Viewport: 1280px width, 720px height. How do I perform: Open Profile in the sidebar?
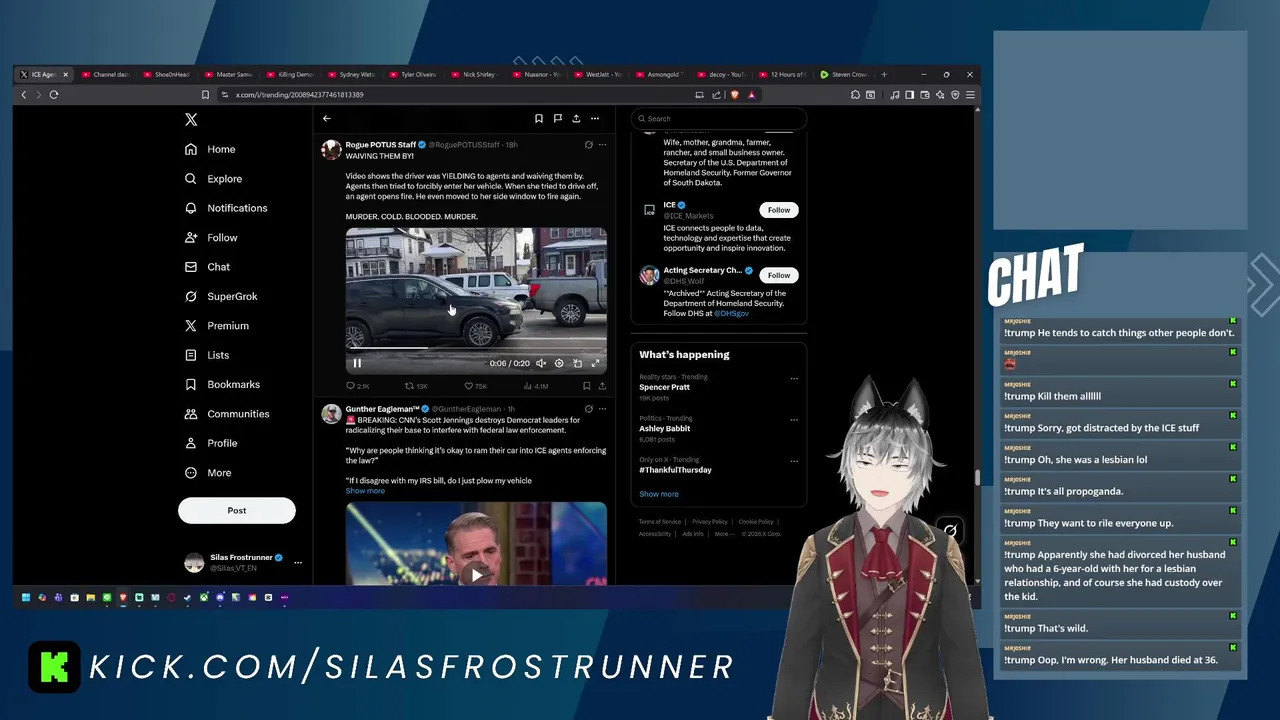211,443
